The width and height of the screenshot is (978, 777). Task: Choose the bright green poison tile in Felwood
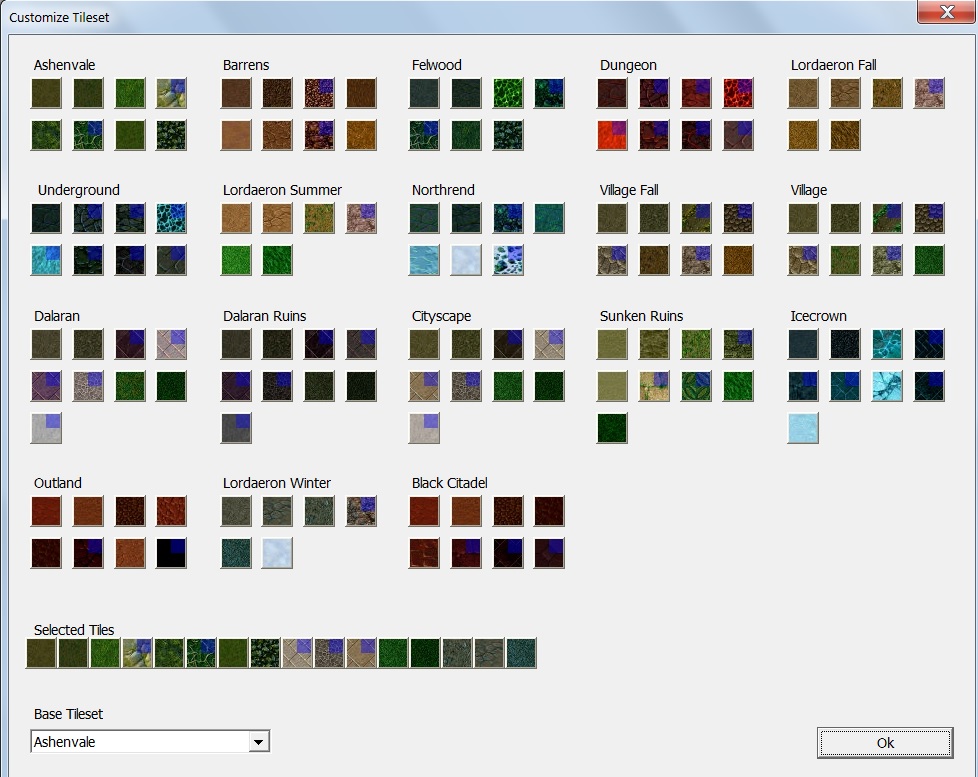tap(508, 93)
